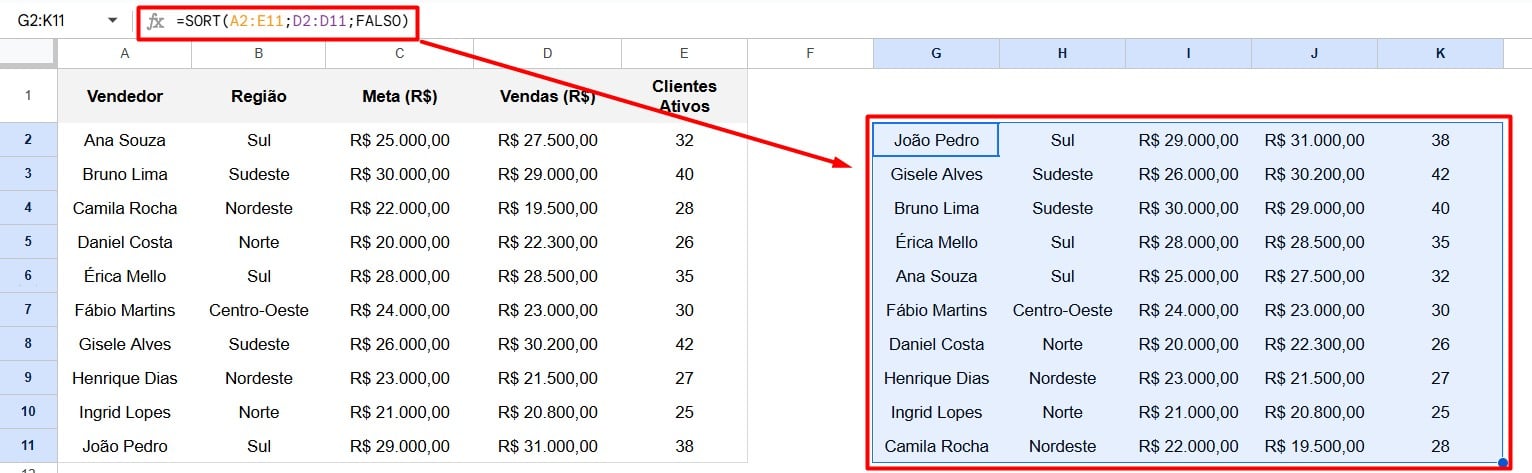The image size is (1532, 473).
Task: Select R$ 25.000,00 cell in column C
Action: [400, 140]
